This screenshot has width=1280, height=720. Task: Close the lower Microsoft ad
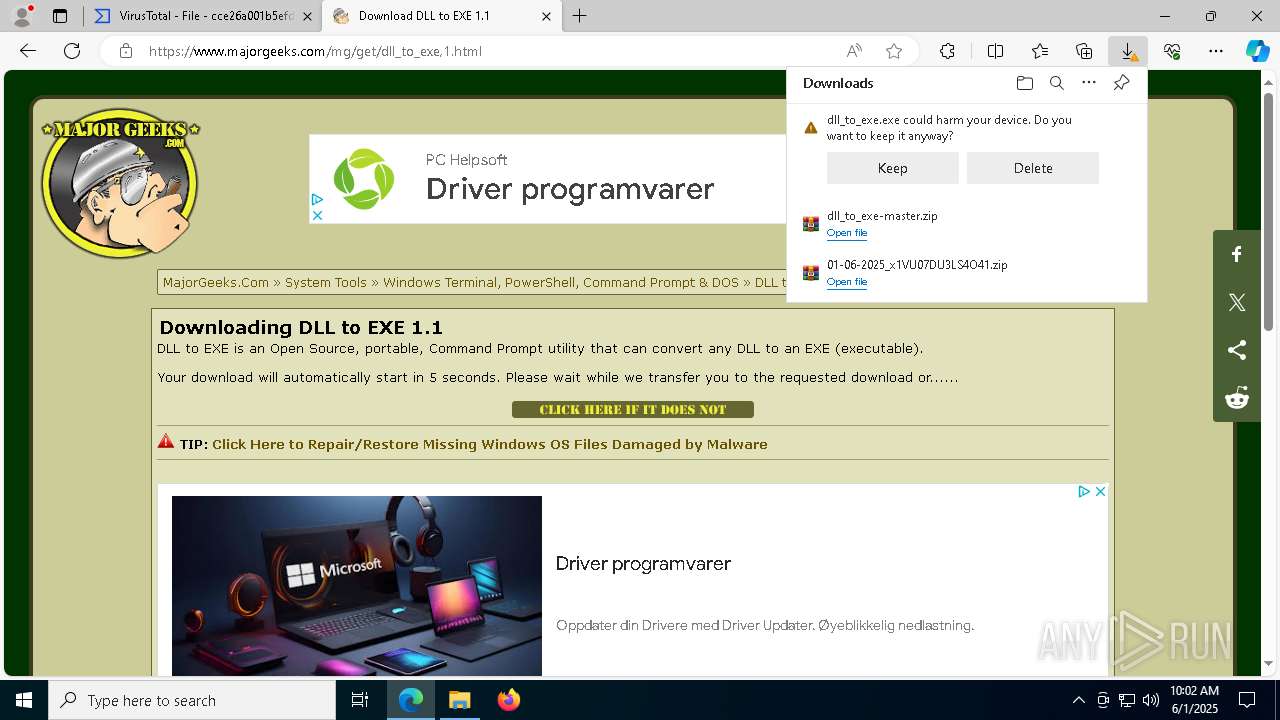(1100, 491)
